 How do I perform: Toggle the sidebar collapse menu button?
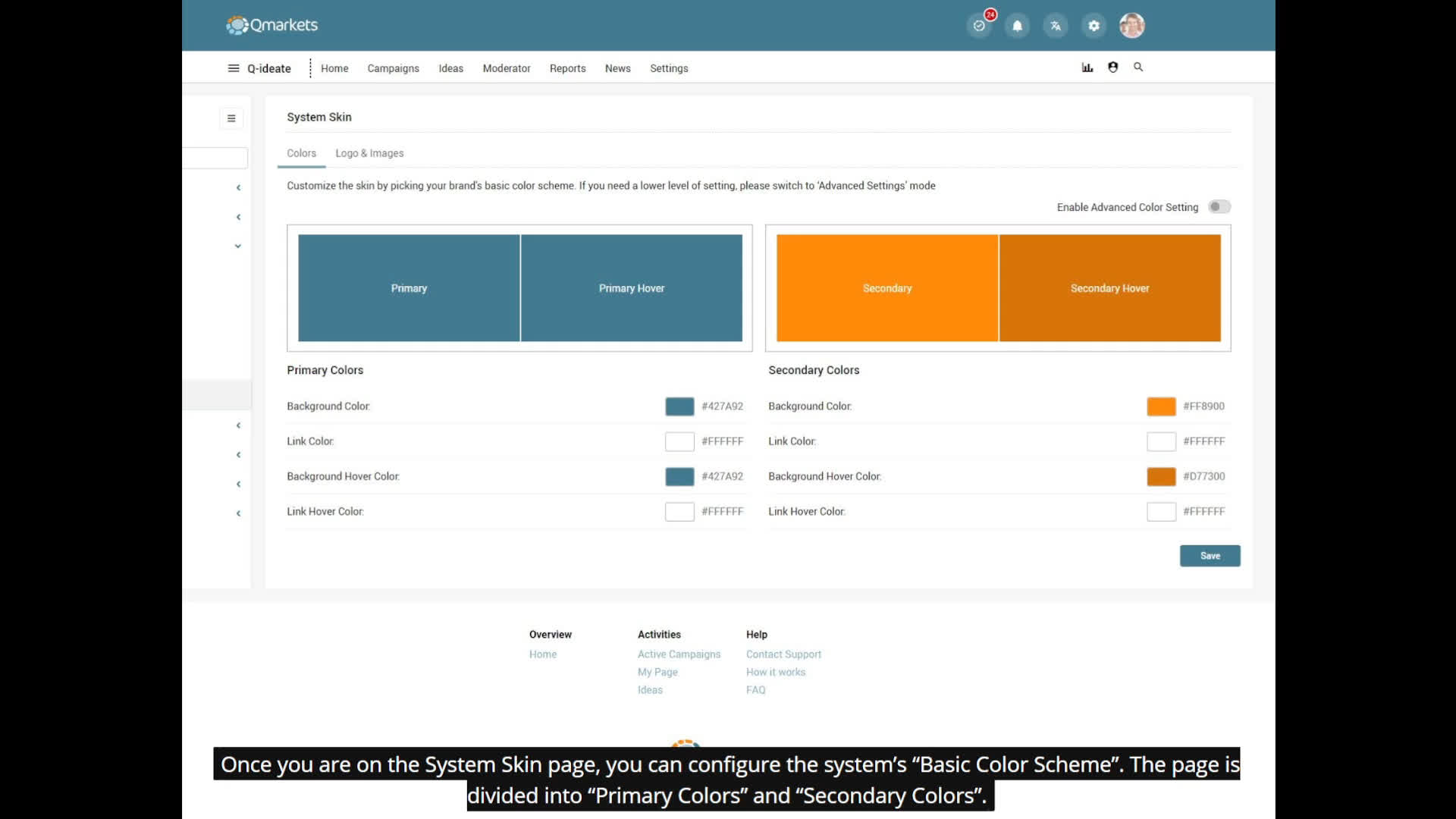(231, 118)
